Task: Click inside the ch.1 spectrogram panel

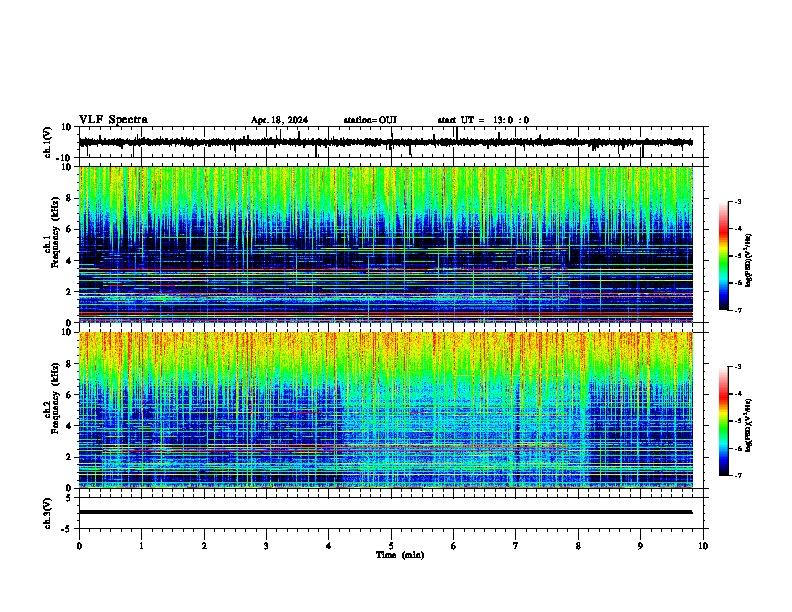Action: tap(386, 244)
